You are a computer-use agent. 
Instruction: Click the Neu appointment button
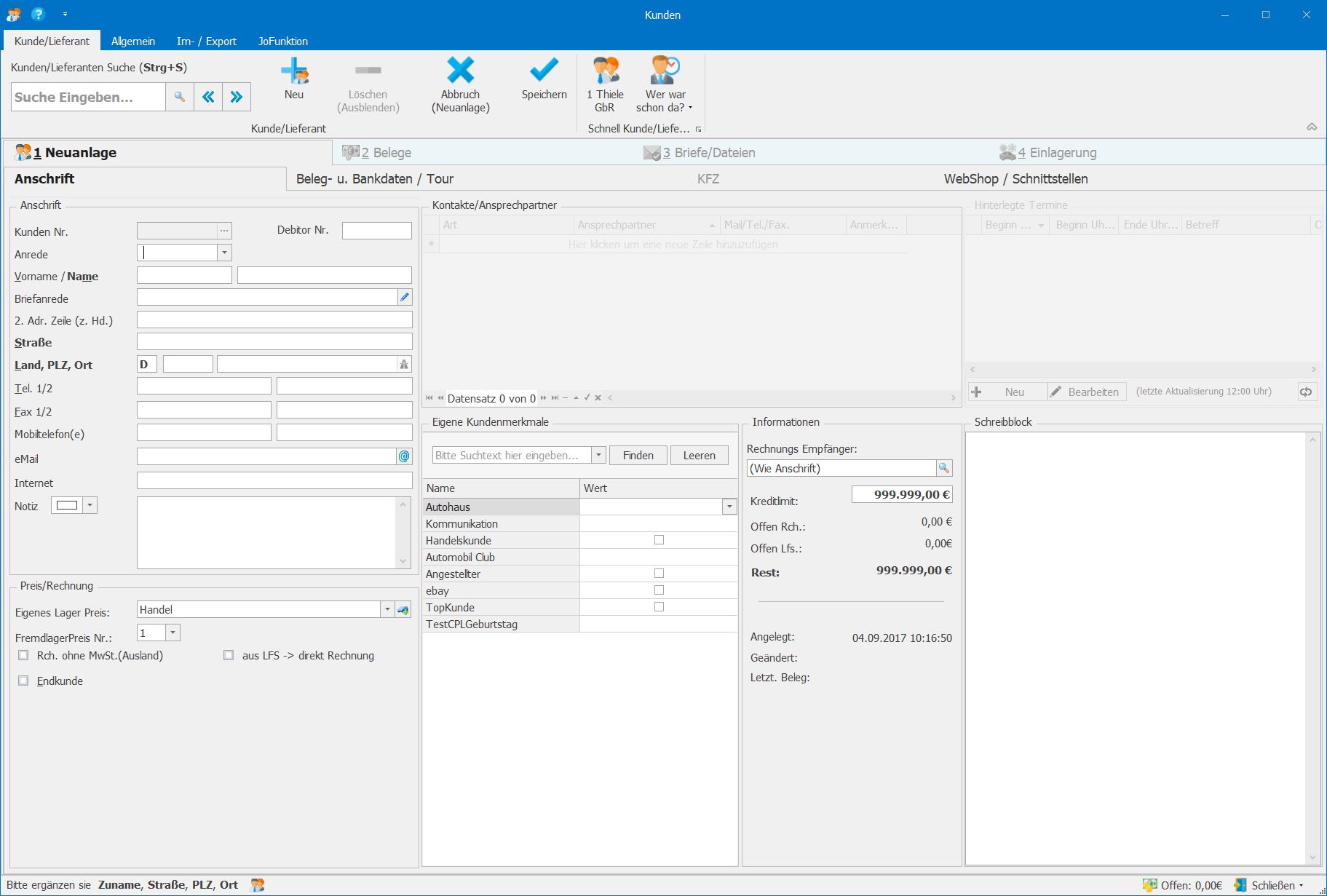(1007, 392)
